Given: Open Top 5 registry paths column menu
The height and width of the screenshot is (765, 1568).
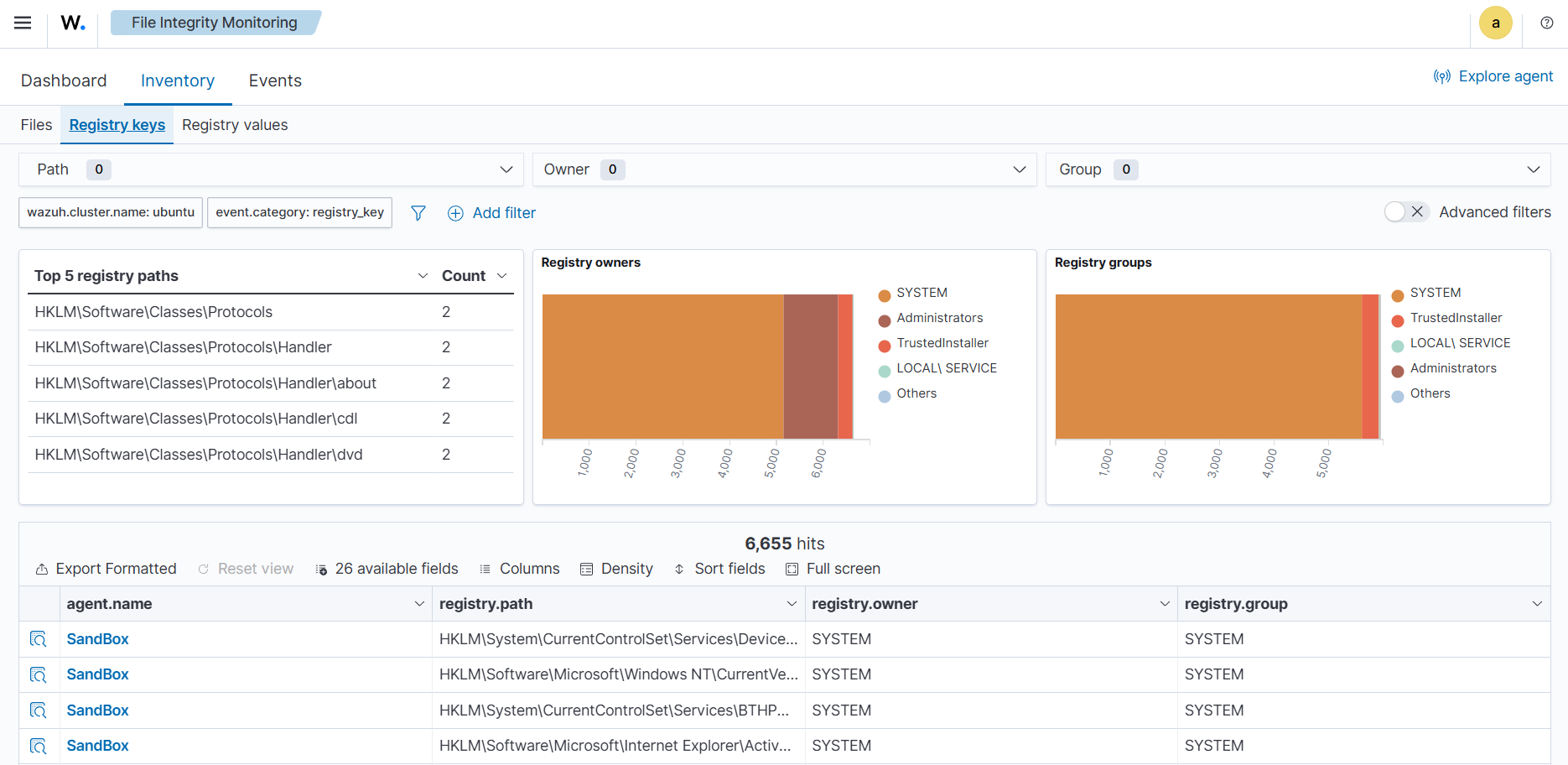Looking at the screenshot, I should tap(423, 276).
